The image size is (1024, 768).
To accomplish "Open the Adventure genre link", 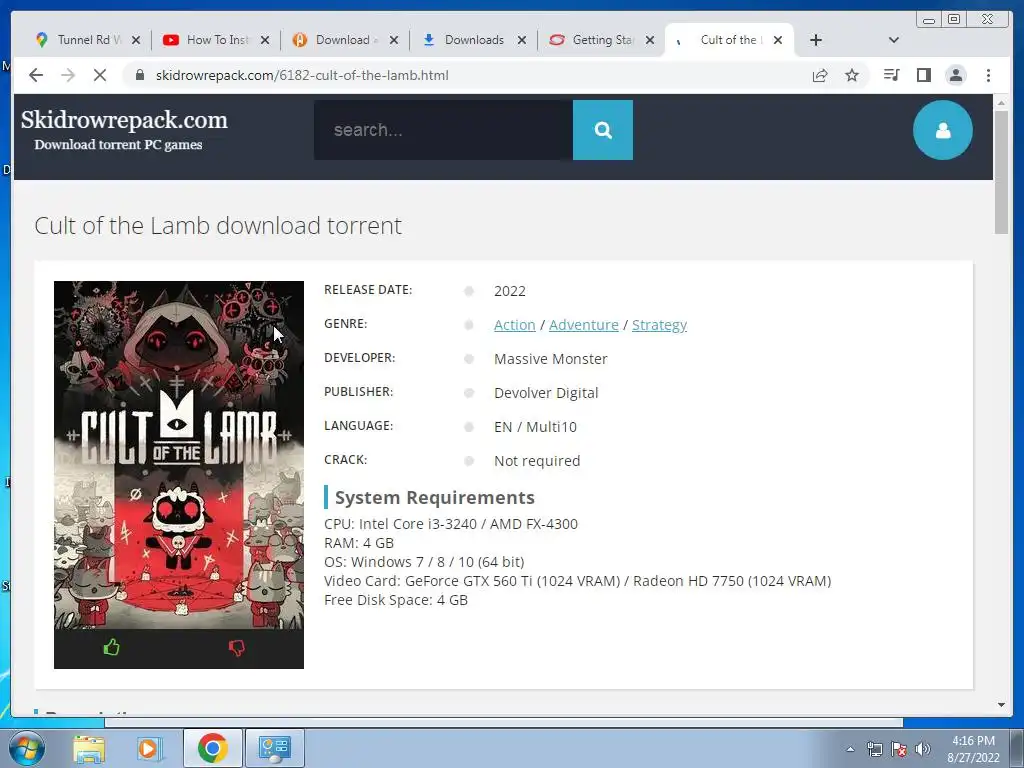I will pyautogui.click(x=583, y=325).
